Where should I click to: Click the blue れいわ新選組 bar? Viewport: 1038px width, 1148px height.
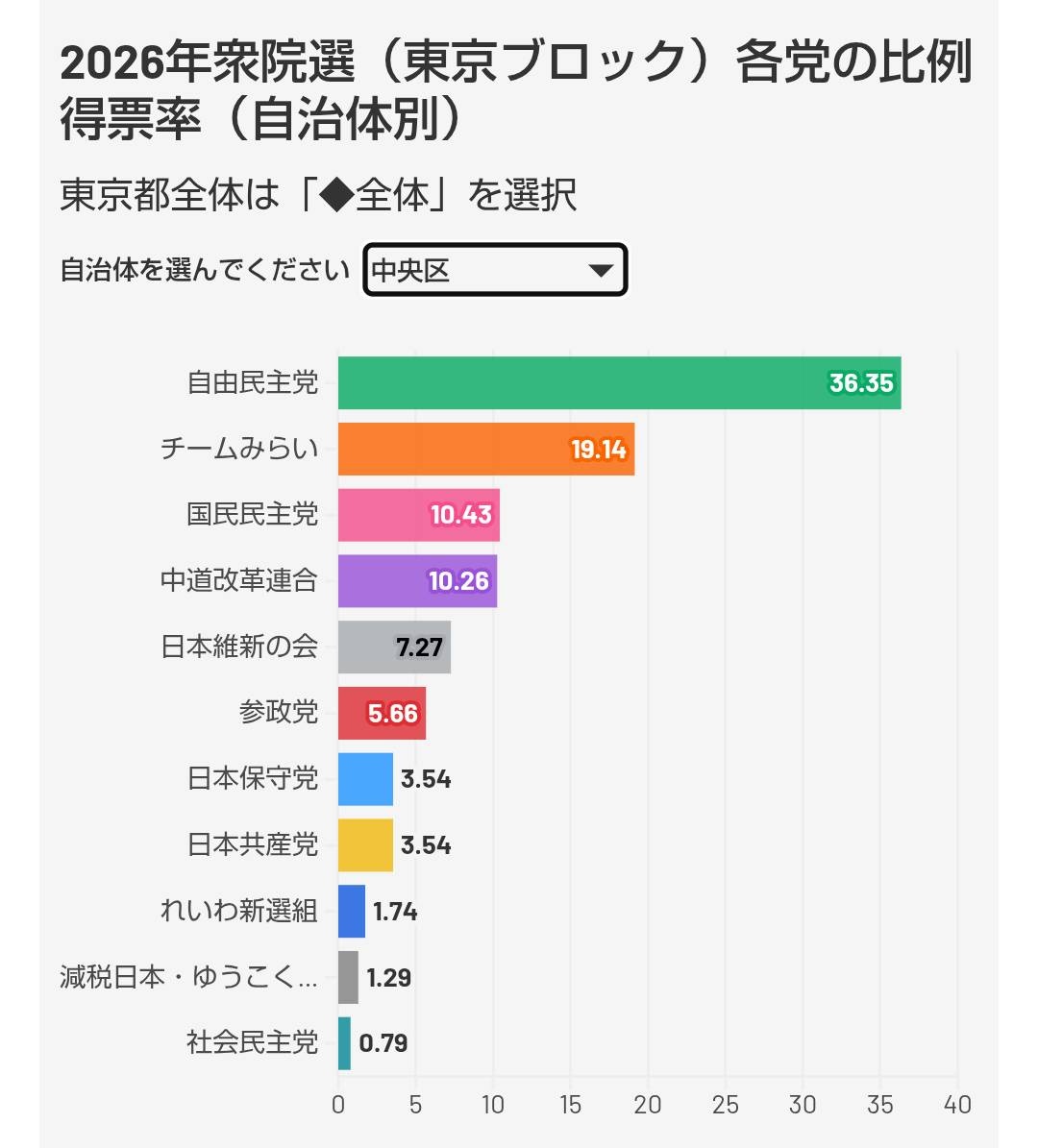point(352,912)
